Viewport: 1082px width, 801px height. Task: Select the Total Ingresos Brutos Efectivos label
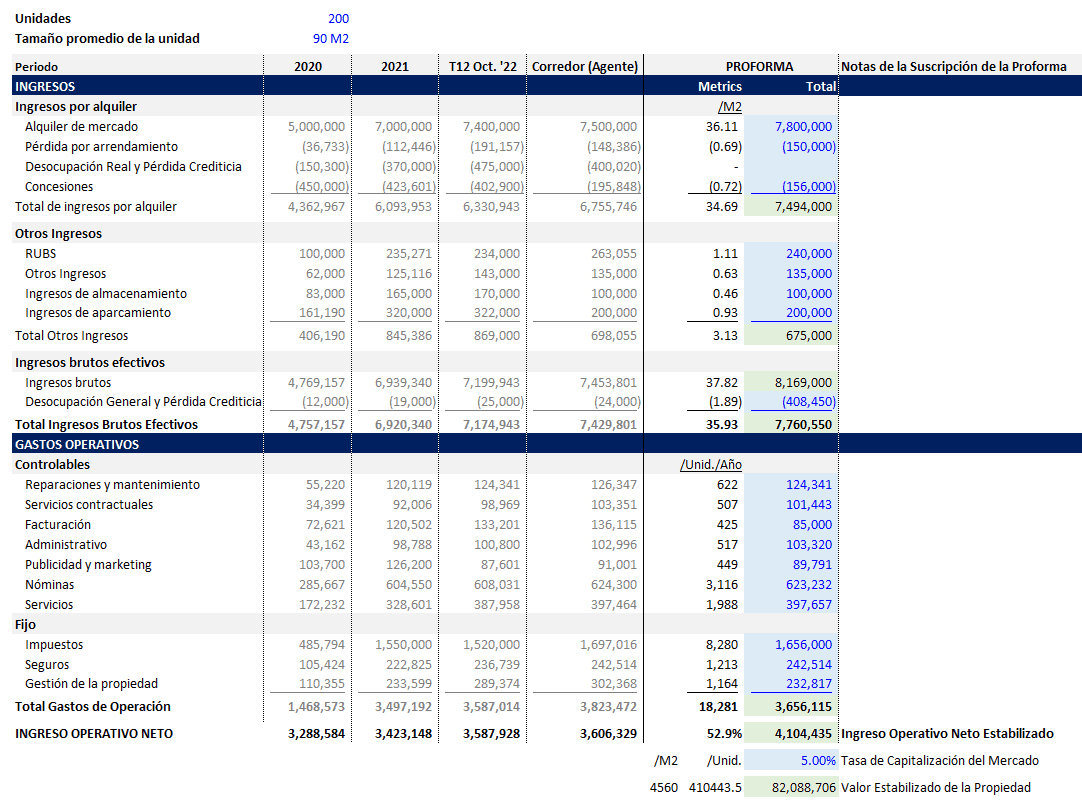coord(106,424)
